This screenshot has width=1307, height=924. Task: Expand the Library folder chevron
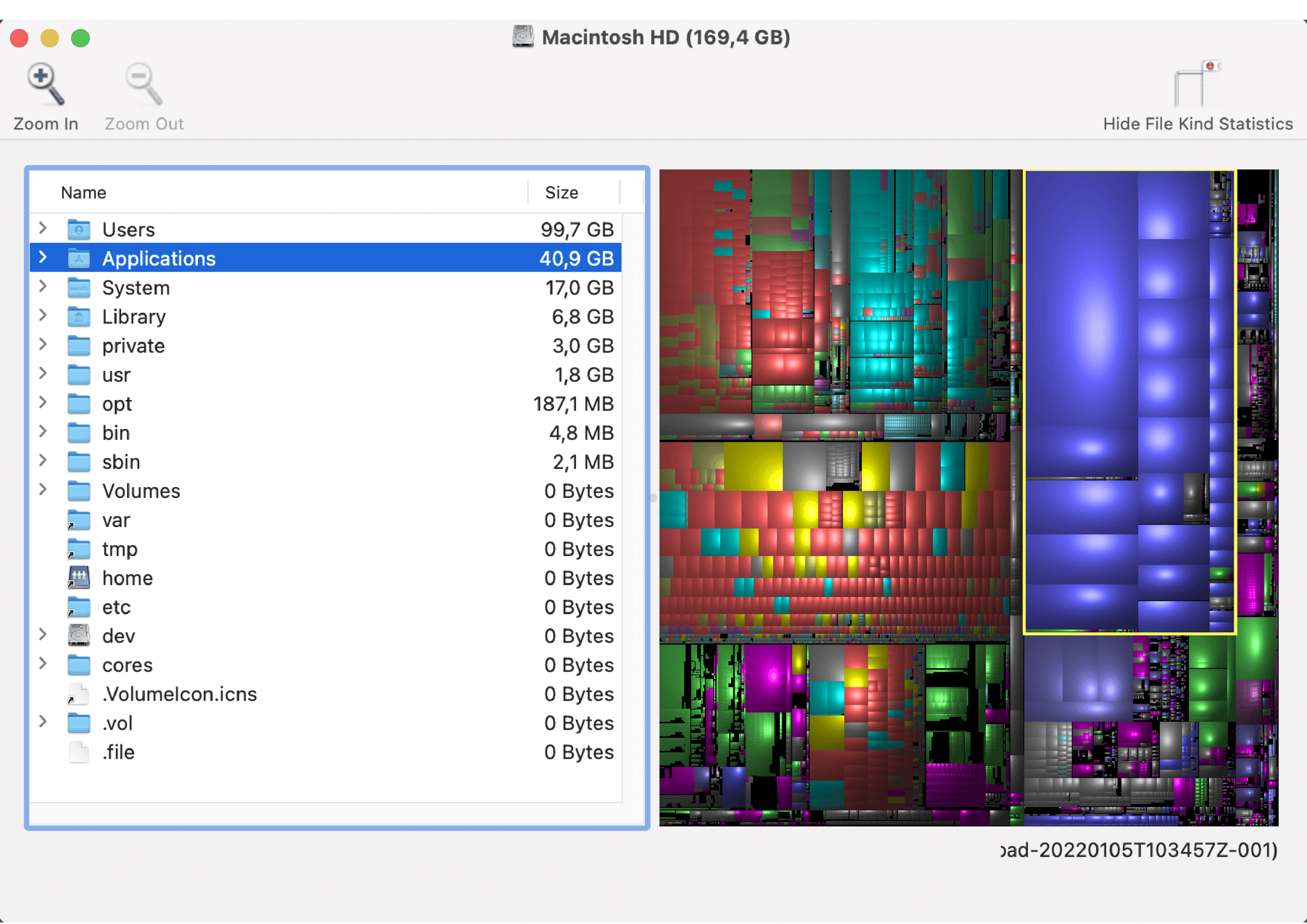click(x=43, y=316)
